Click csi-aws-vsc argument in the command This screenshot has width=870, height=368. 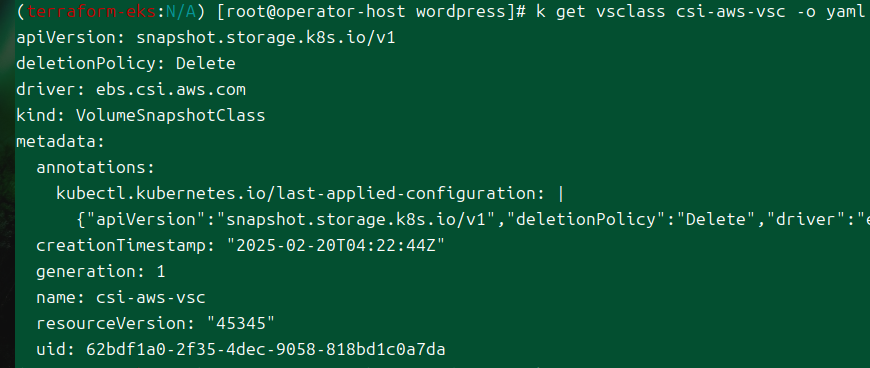click(x=731, y=11)
